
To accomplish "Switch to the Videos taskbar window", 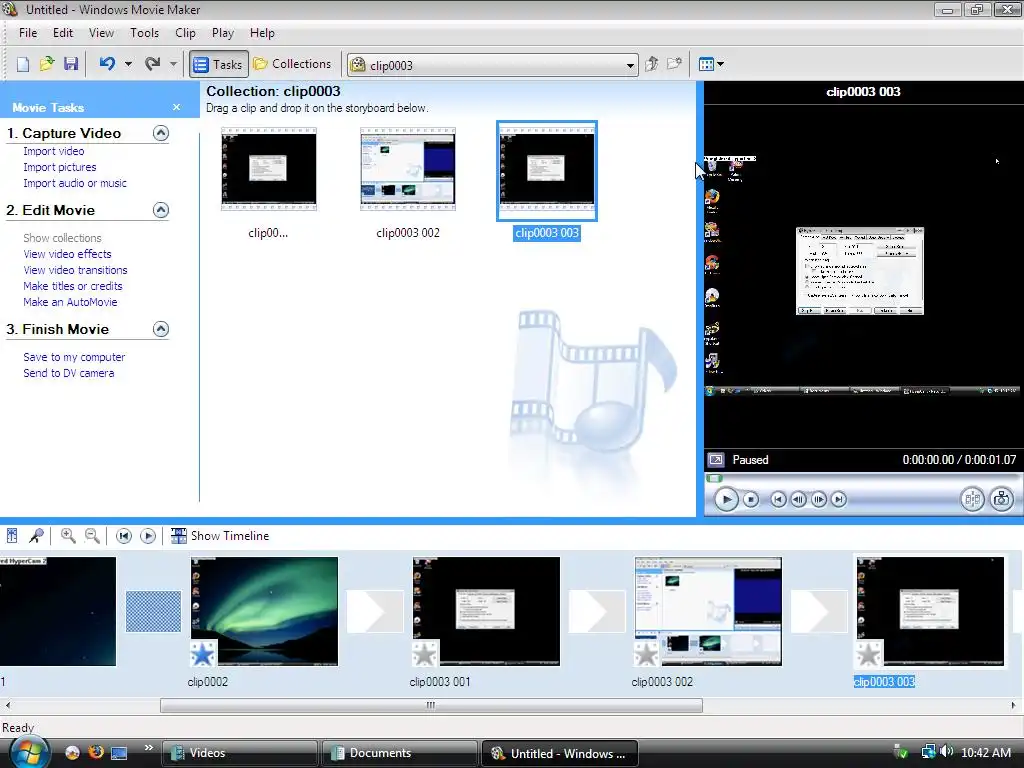I will coord(240,753).
